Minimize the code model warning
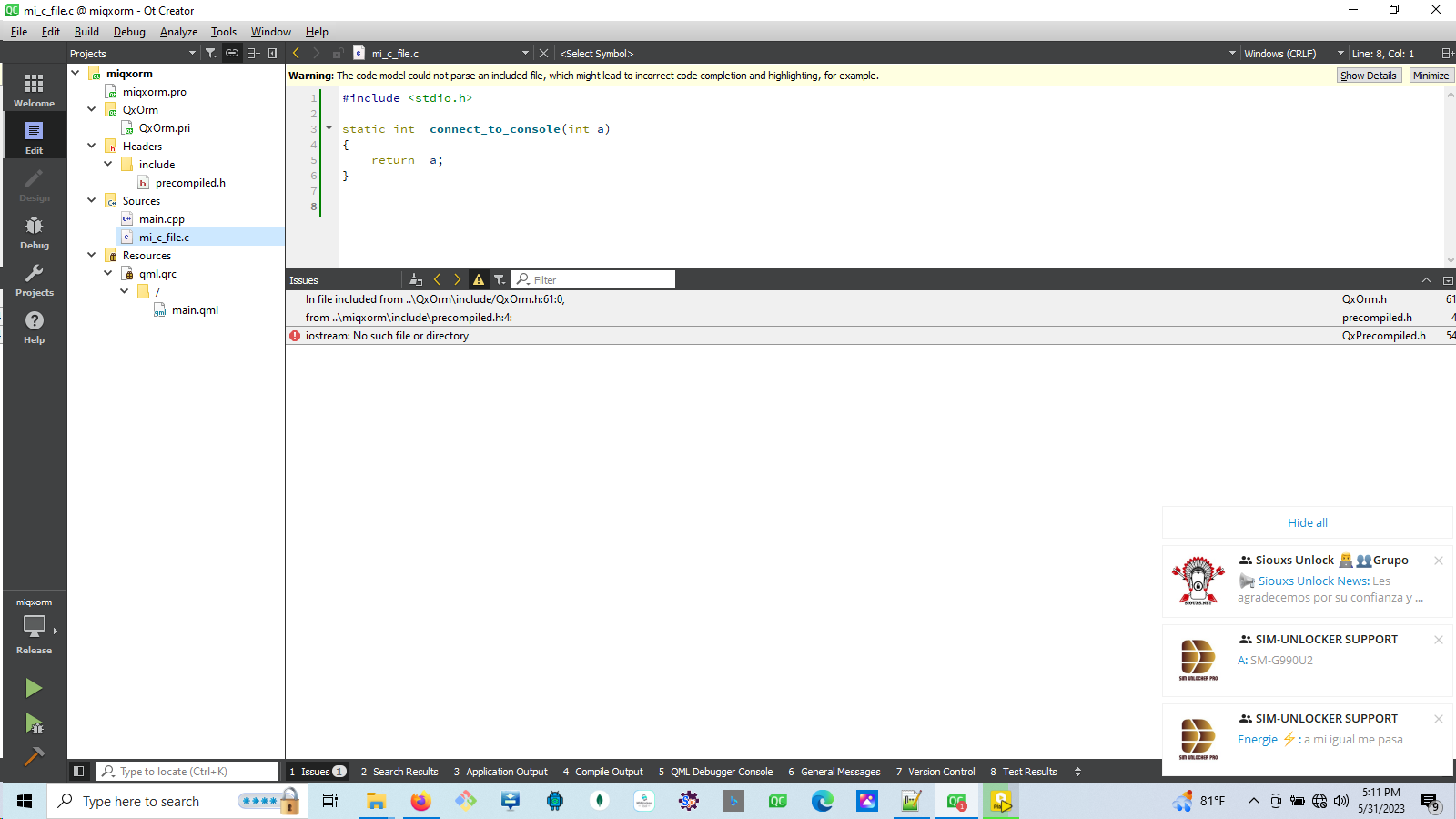 tap(1431, 76)
